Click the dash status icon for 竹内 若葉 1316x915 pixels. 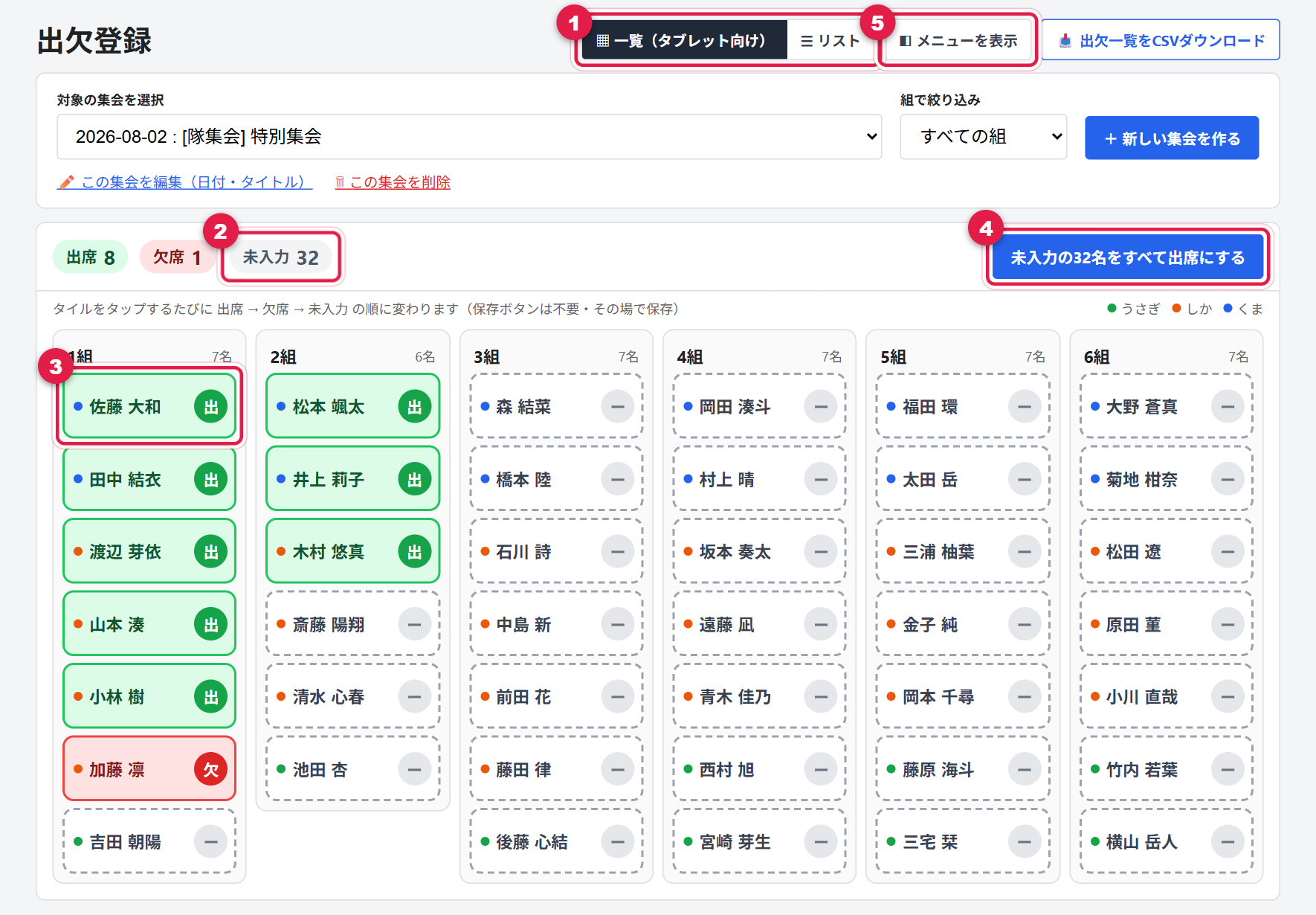click(x=1228, y=769)
